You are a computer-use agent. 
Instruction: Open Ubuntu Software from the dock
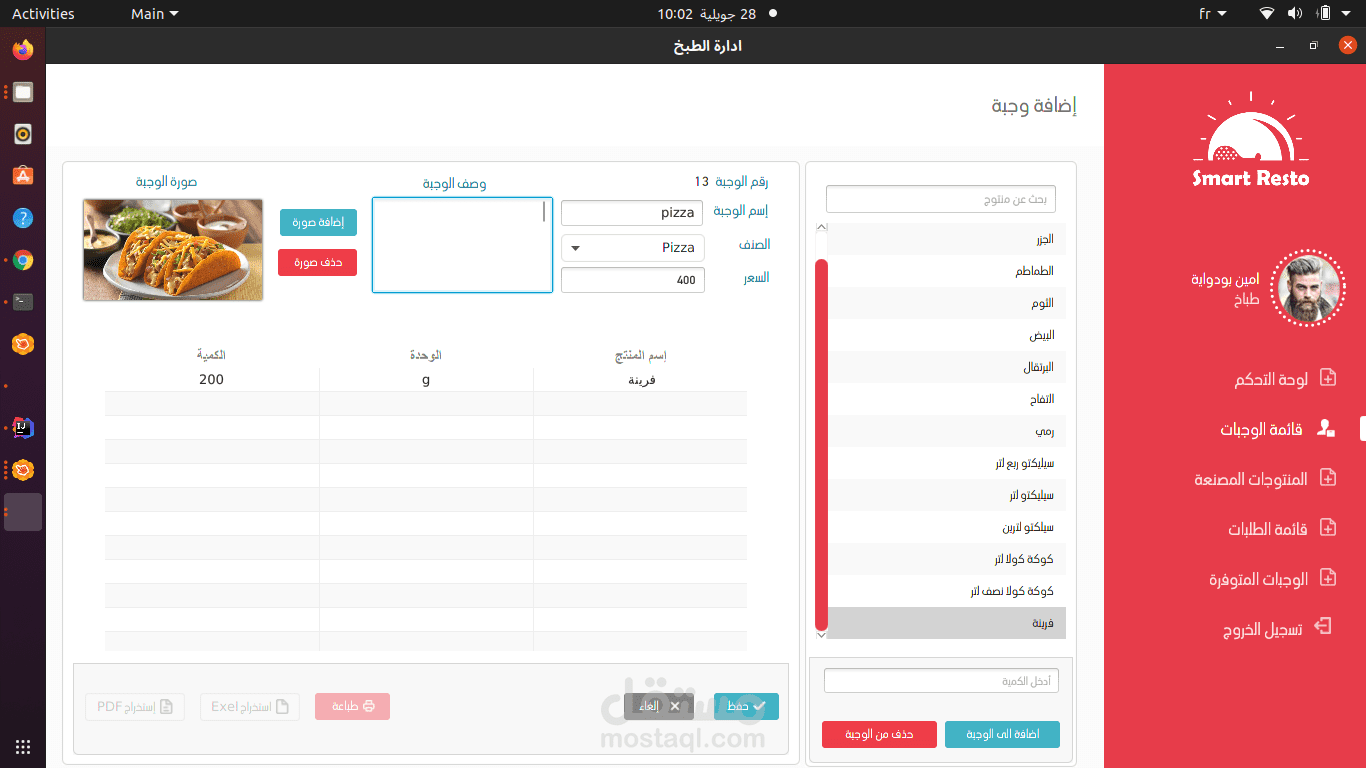tap(23, 176)
